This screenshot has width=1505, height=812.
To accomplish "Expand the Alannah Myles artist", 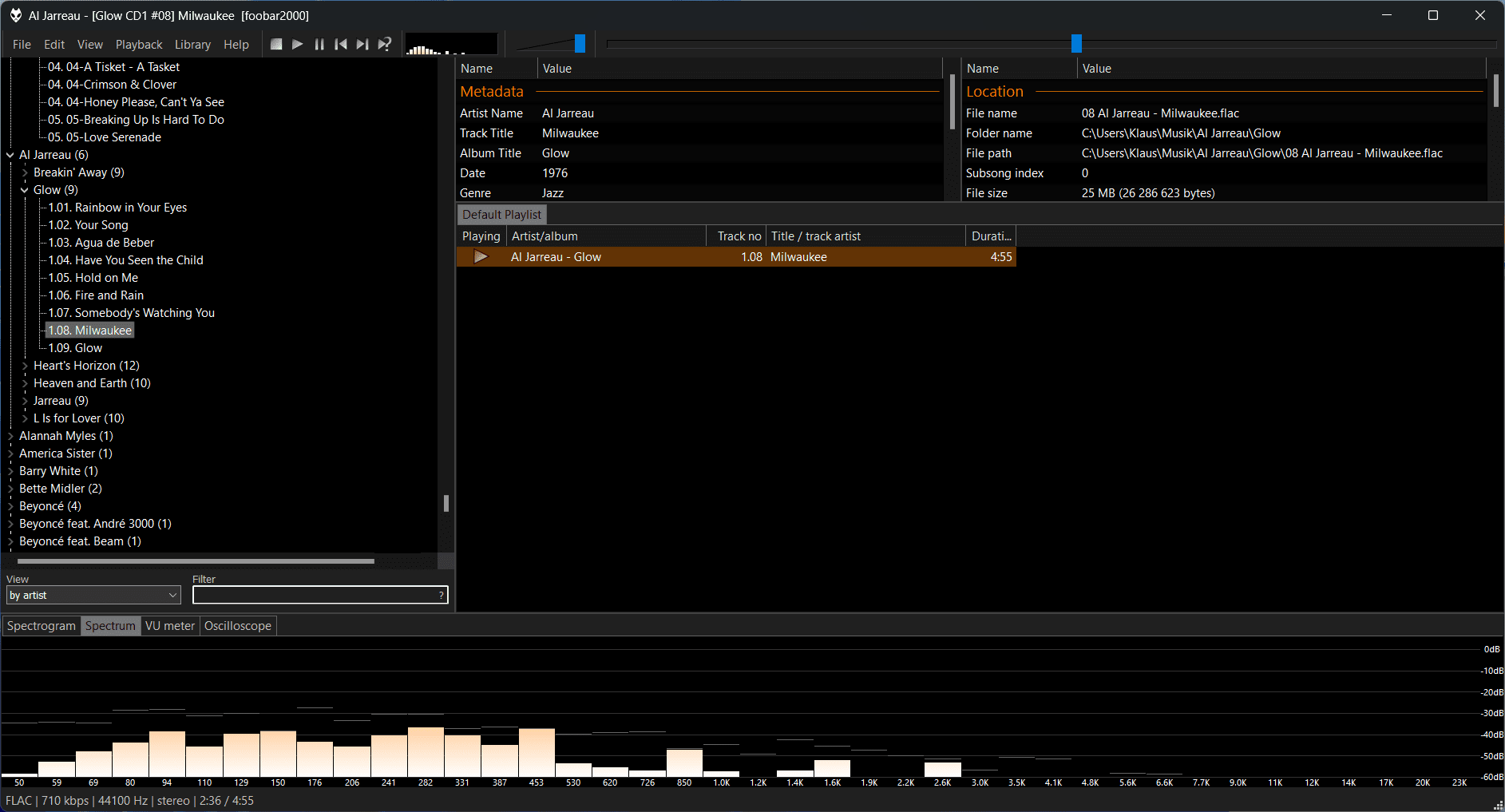I will pyautogui.click(x=10, y=436).
